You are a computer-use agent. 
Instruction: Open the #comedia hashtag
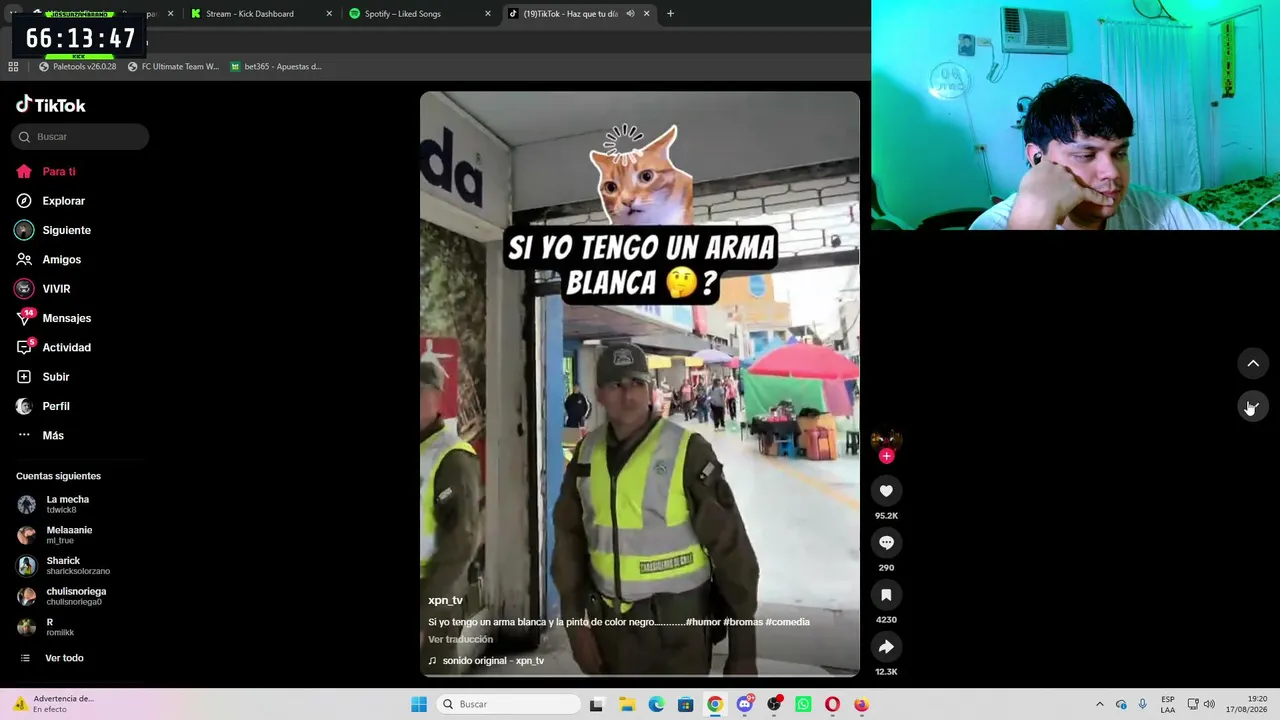(x=788, y=622)
